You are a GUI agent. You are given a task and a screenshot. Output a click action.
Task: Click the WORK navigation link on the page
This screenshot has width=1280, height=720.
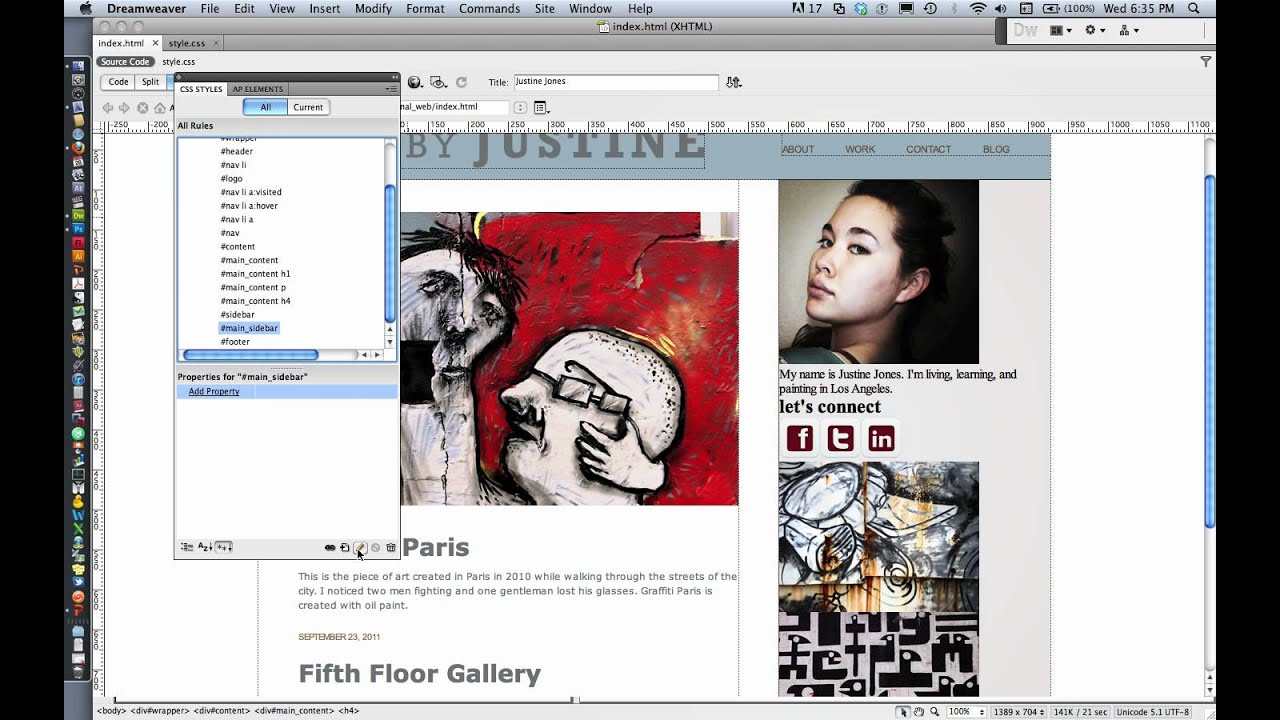pyautogui.click(x=860, y=150)
